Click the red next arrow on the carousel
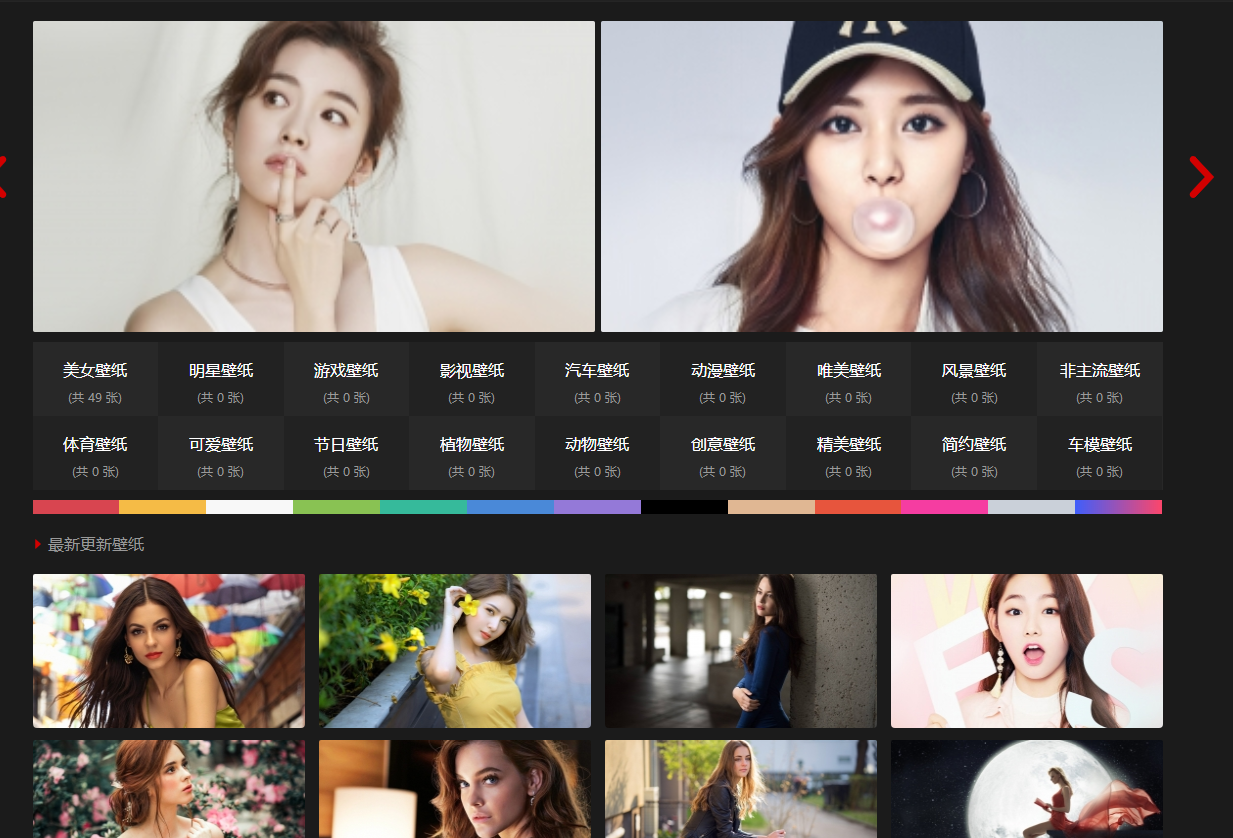 [1200, 177]
